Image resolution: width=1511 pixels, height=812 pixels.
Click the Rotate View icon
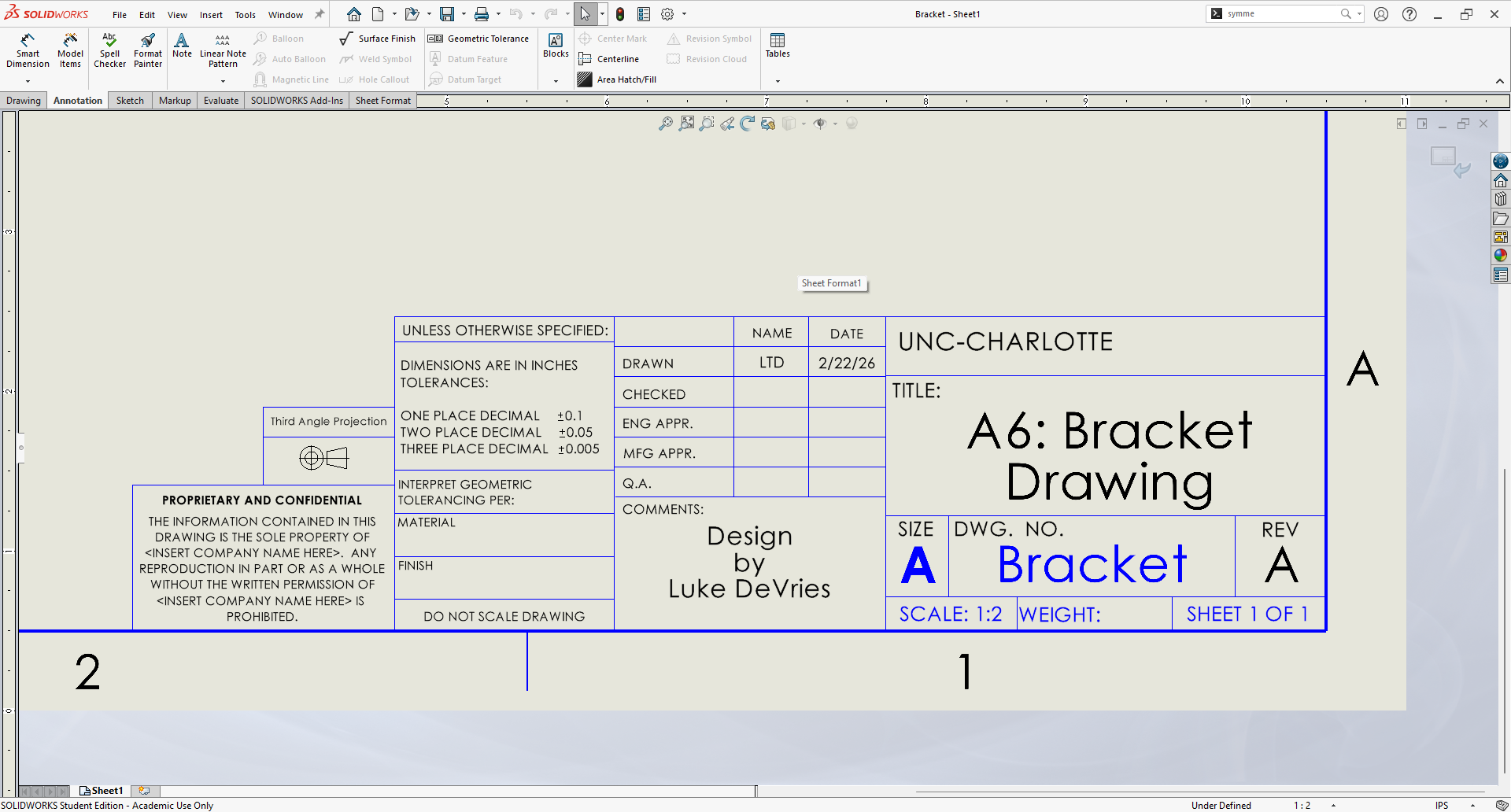click(748, 124)
